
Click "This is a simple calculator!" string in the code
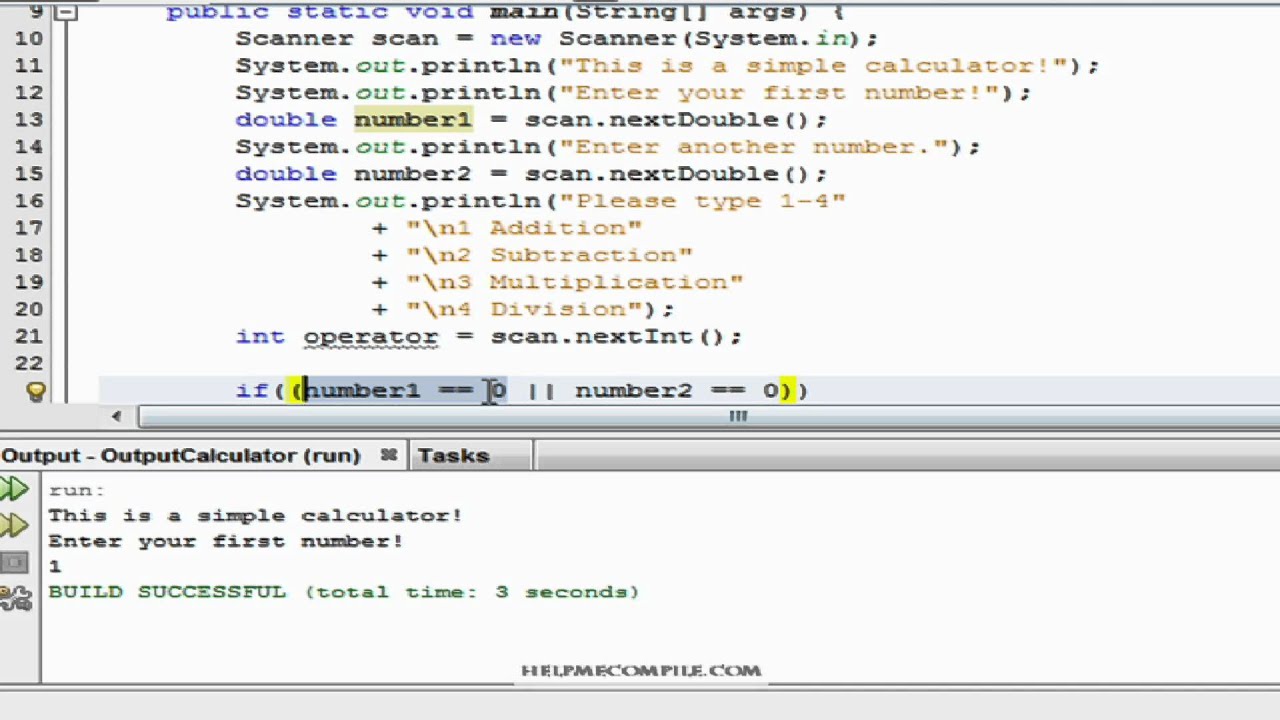(x=813, y=65)
